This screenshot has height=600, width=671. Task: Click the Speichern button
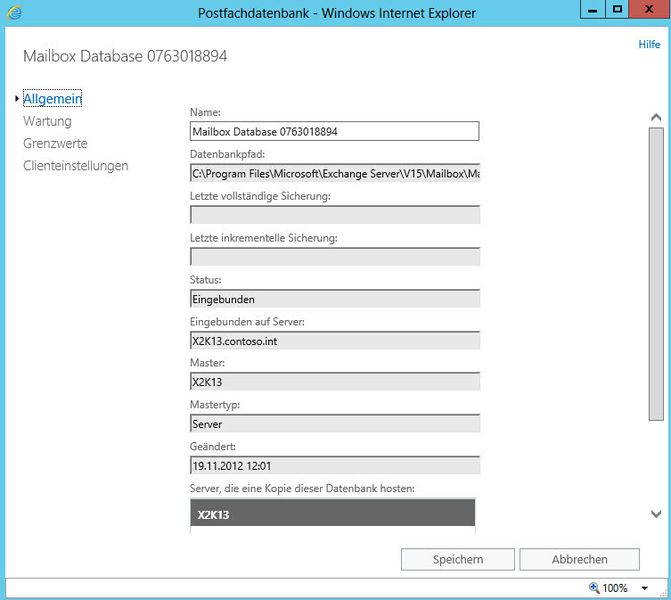coord(457,559)
